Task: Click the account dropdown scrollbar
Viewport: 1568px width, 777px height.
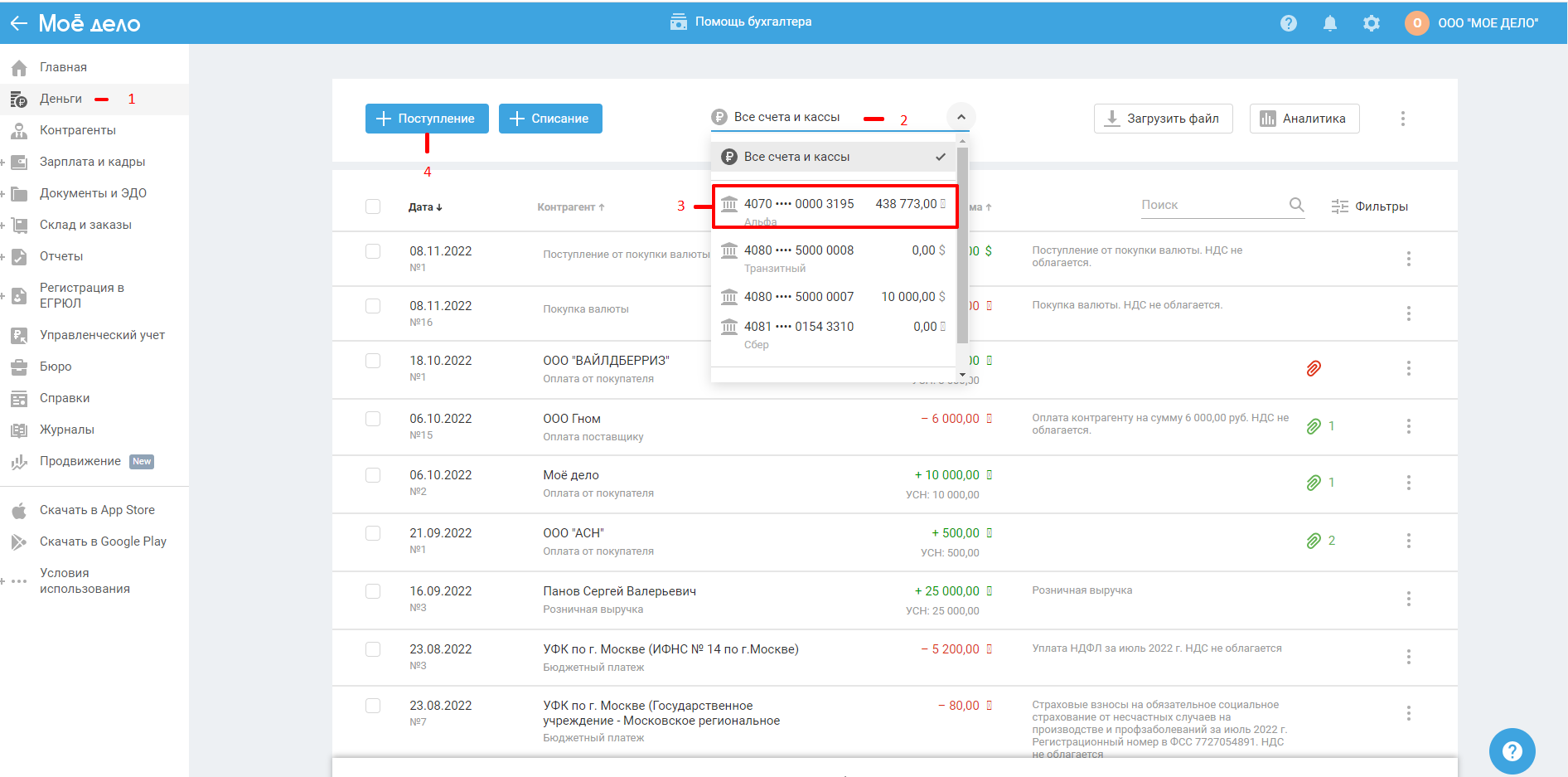Action: (962, 245)
